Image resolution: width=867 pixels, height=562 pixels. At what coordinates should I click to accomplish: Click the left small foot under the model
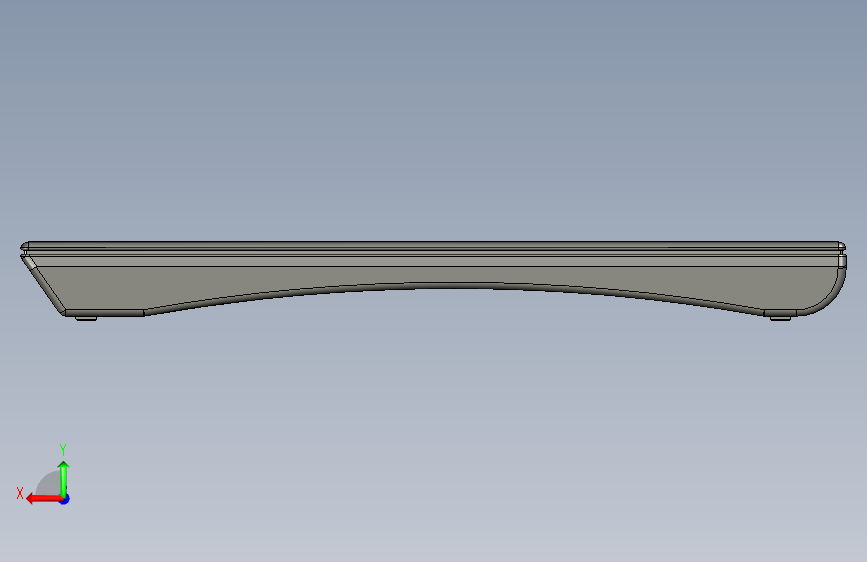pyautogui.click(x=86, y=318)
